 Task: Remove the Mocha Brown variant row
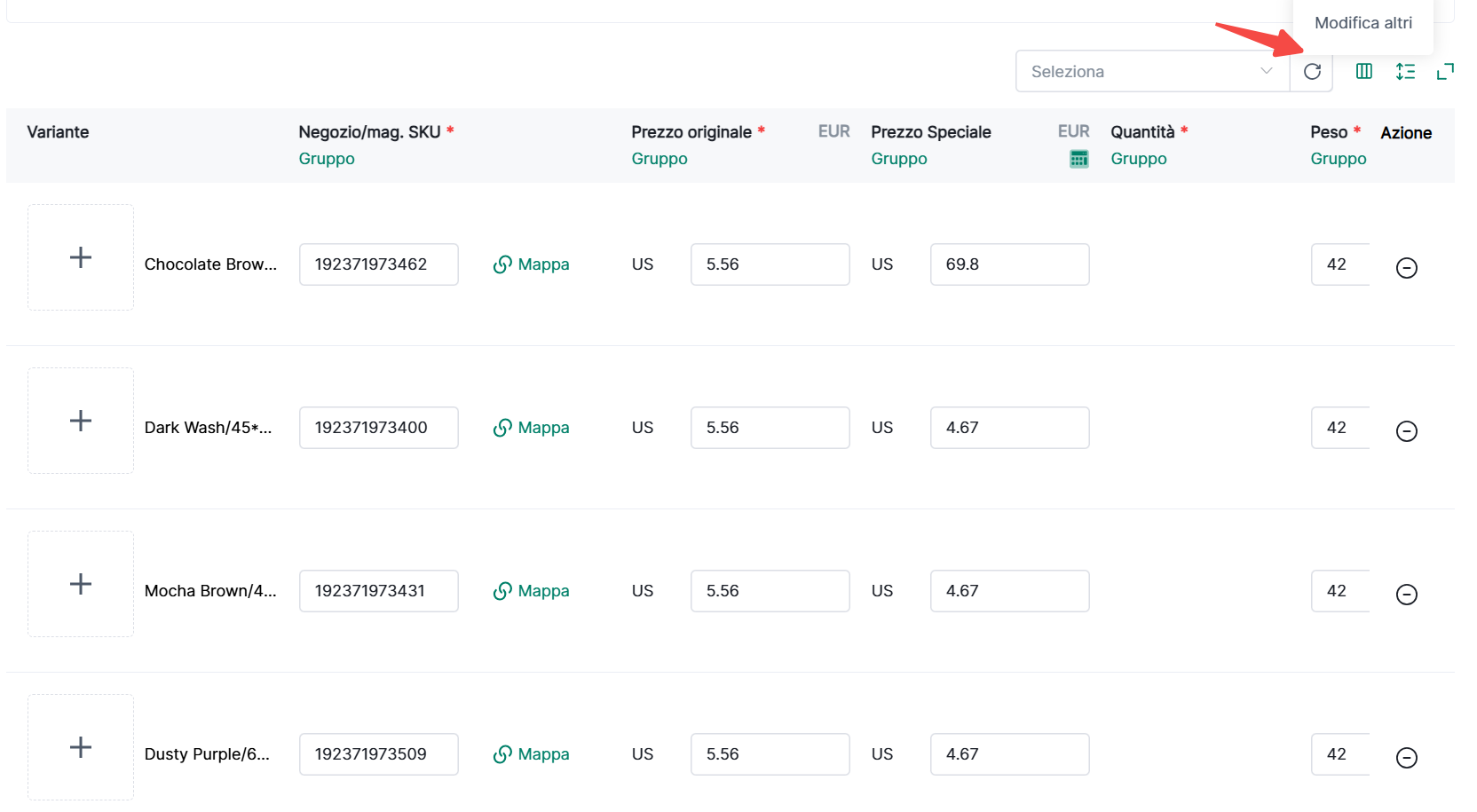pyautogui.click(x=1406, y=595)
